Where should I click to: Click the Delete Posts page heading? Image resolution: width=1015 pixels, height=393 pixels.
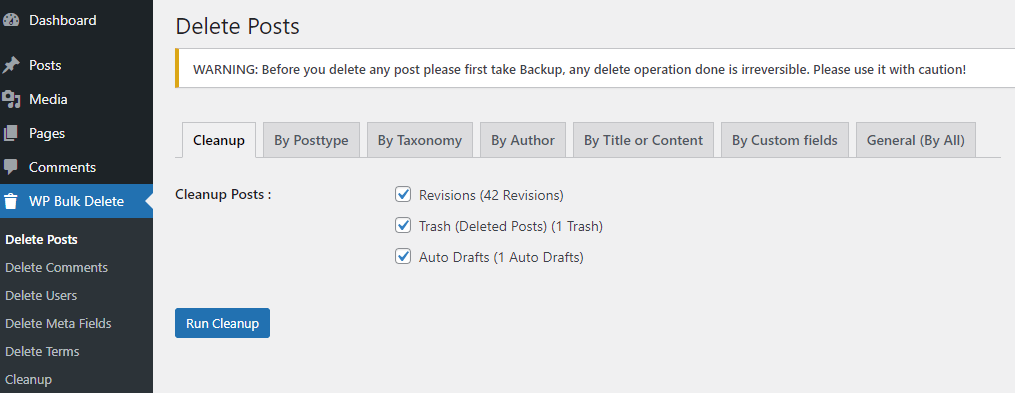click(238, 27)
